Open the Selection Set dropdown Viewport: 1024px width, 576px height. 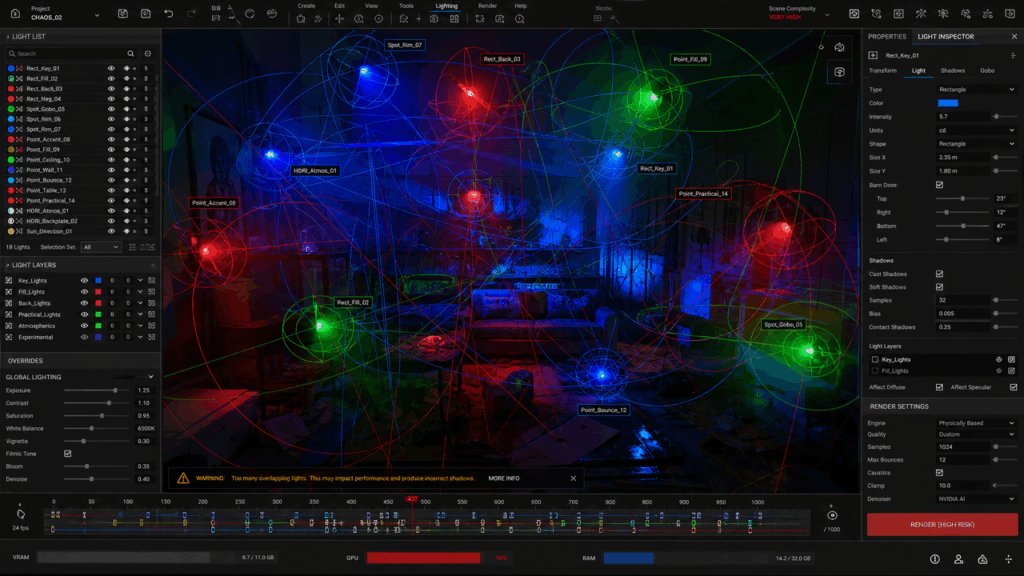[101, 247]
